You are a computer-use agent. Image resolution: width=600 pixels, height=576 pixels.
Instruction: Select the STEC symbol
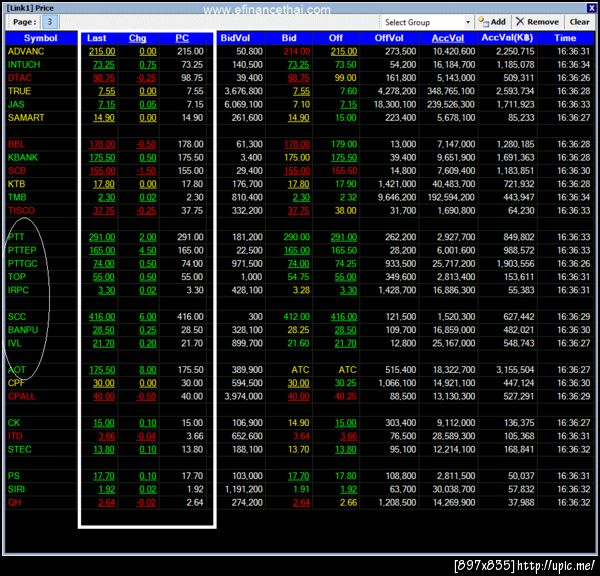(x=20, y=449)
